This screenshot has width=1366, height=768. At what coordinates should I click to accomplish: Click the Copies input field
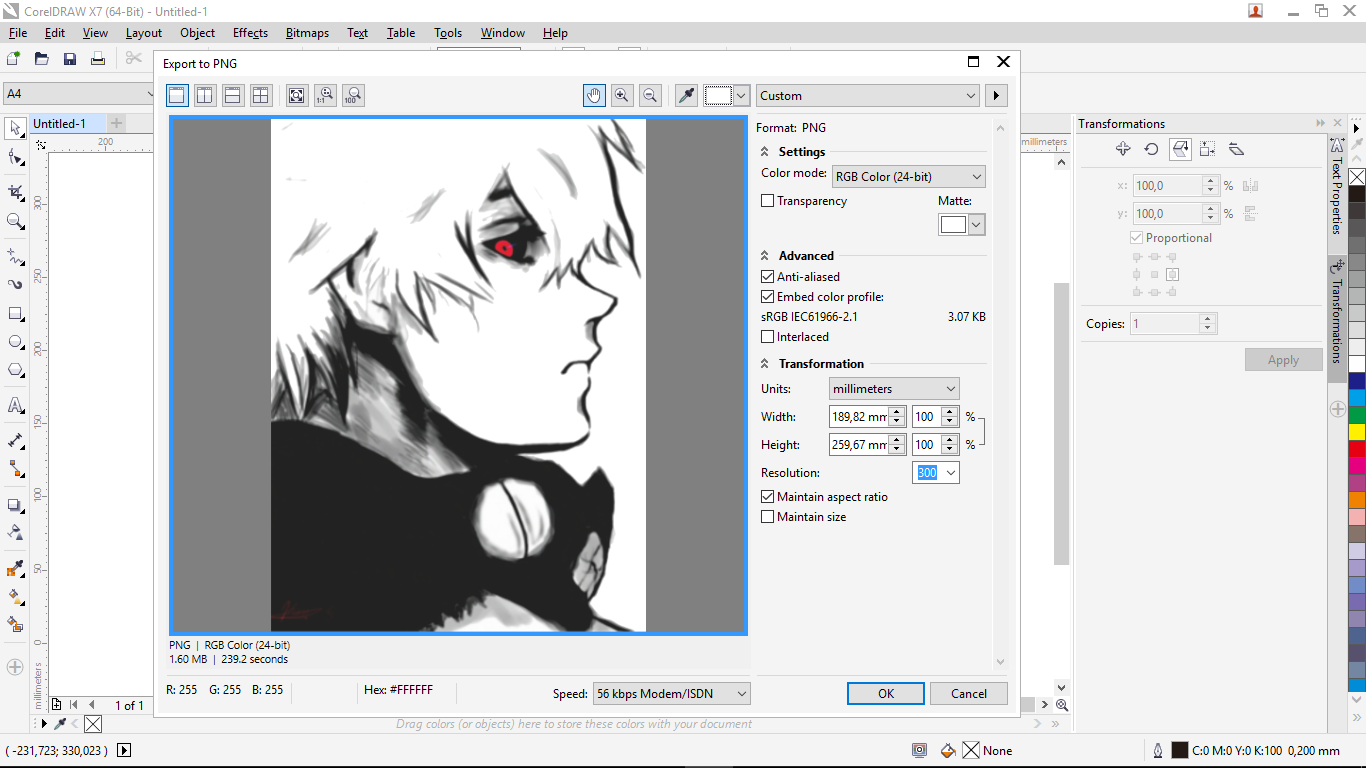1165,324
